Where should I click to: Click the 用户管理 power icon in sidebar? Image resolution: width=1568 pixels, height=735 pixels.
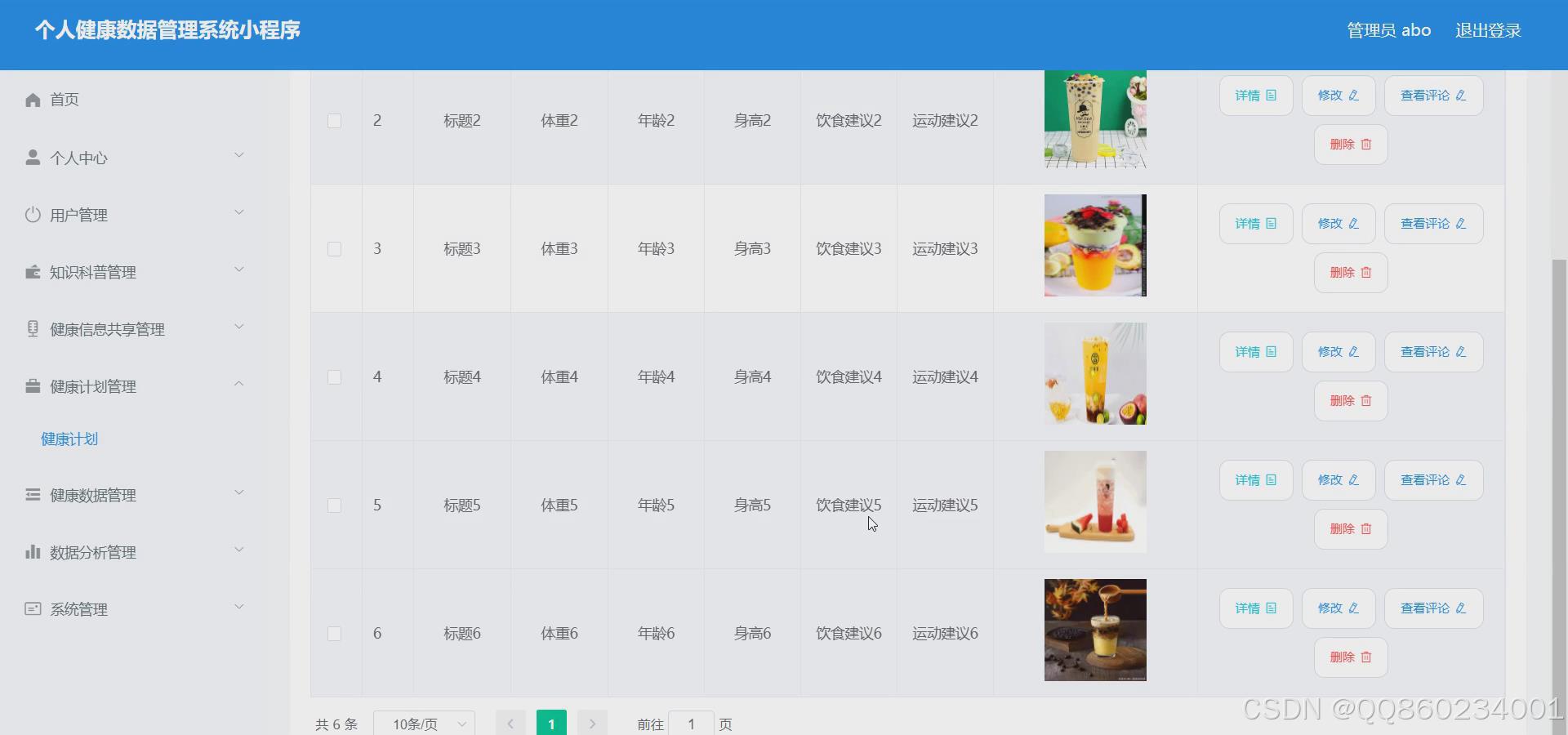coord(32,214)
